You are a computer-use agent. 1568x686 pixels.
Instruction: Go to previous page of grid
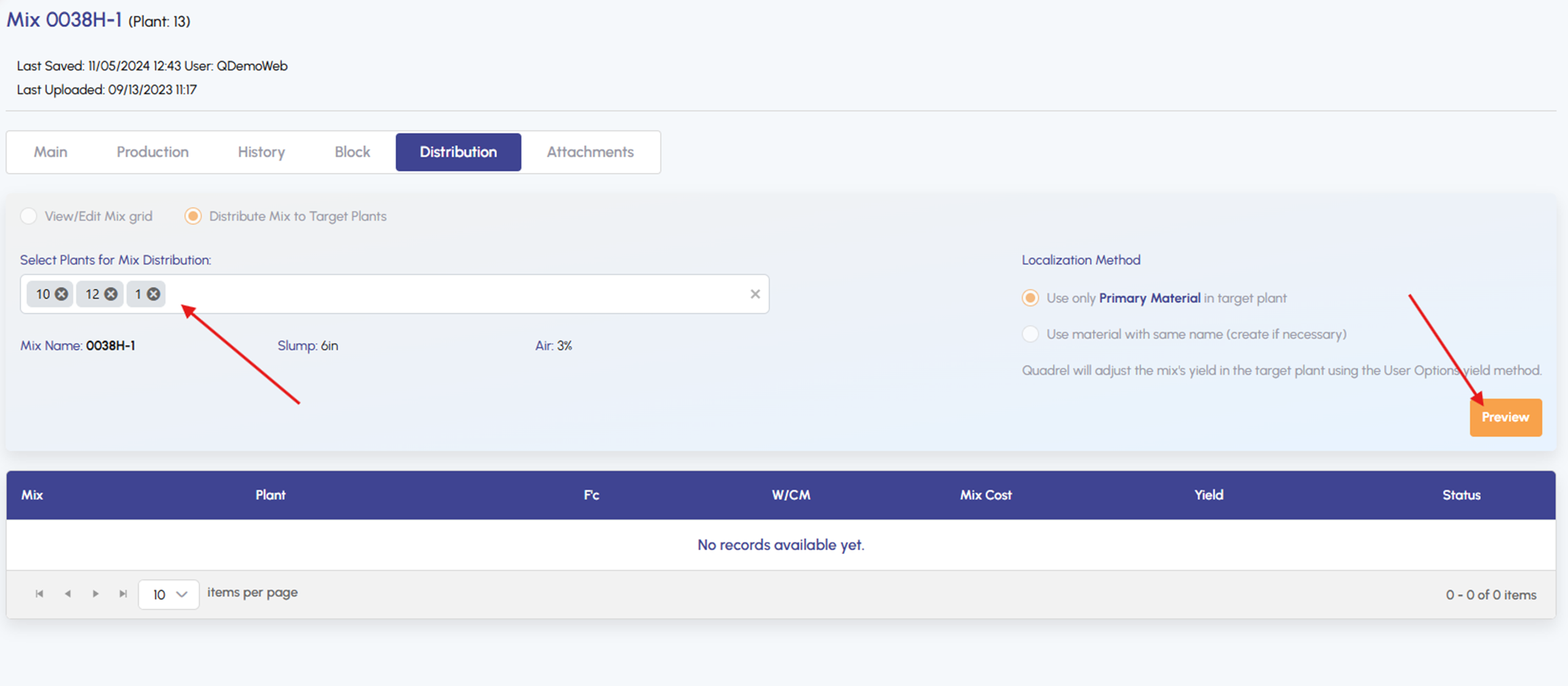click(x=68, y=594)
